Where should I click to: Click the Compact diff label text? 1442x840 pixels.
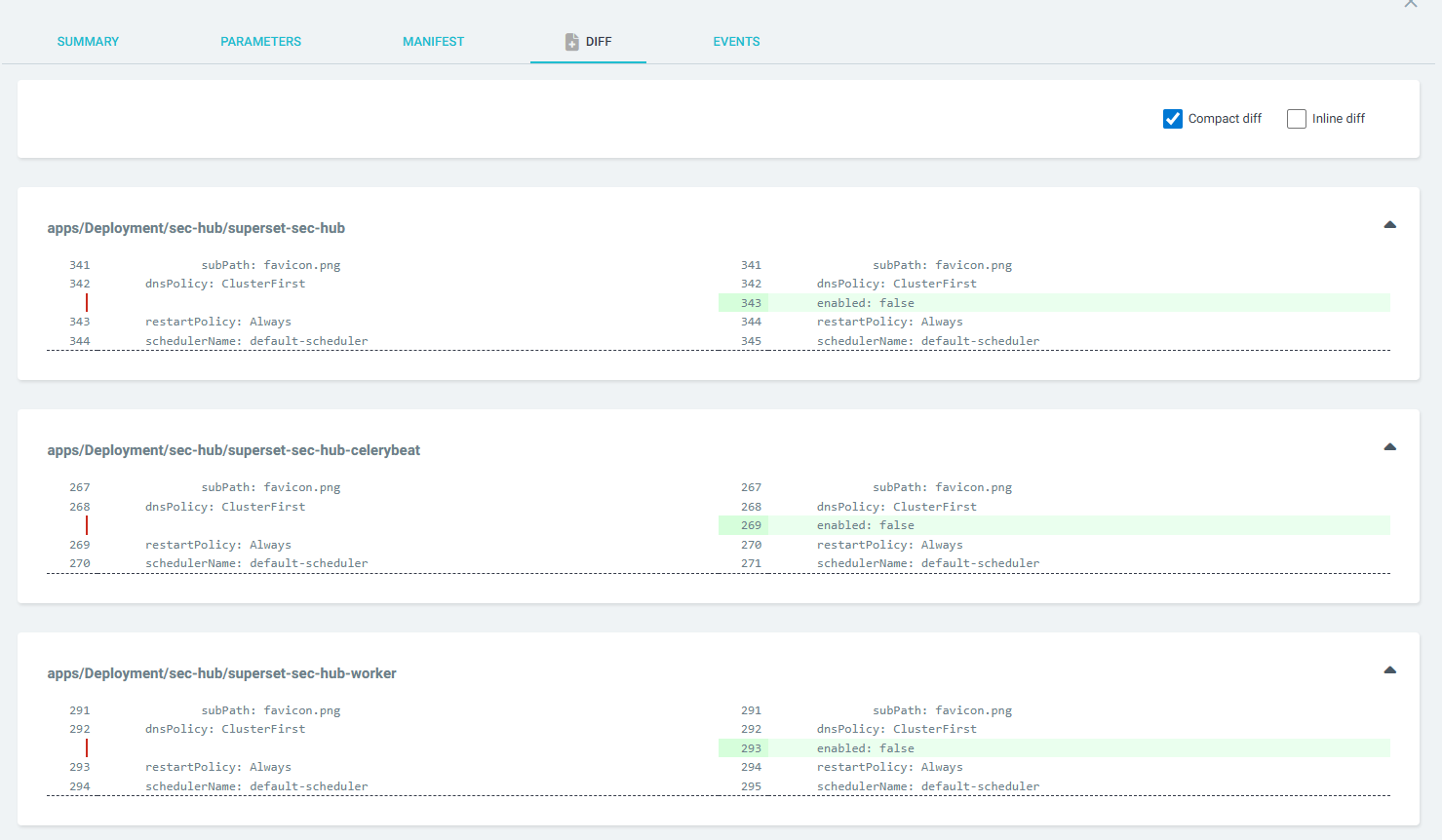click(x=1225, y=119)
